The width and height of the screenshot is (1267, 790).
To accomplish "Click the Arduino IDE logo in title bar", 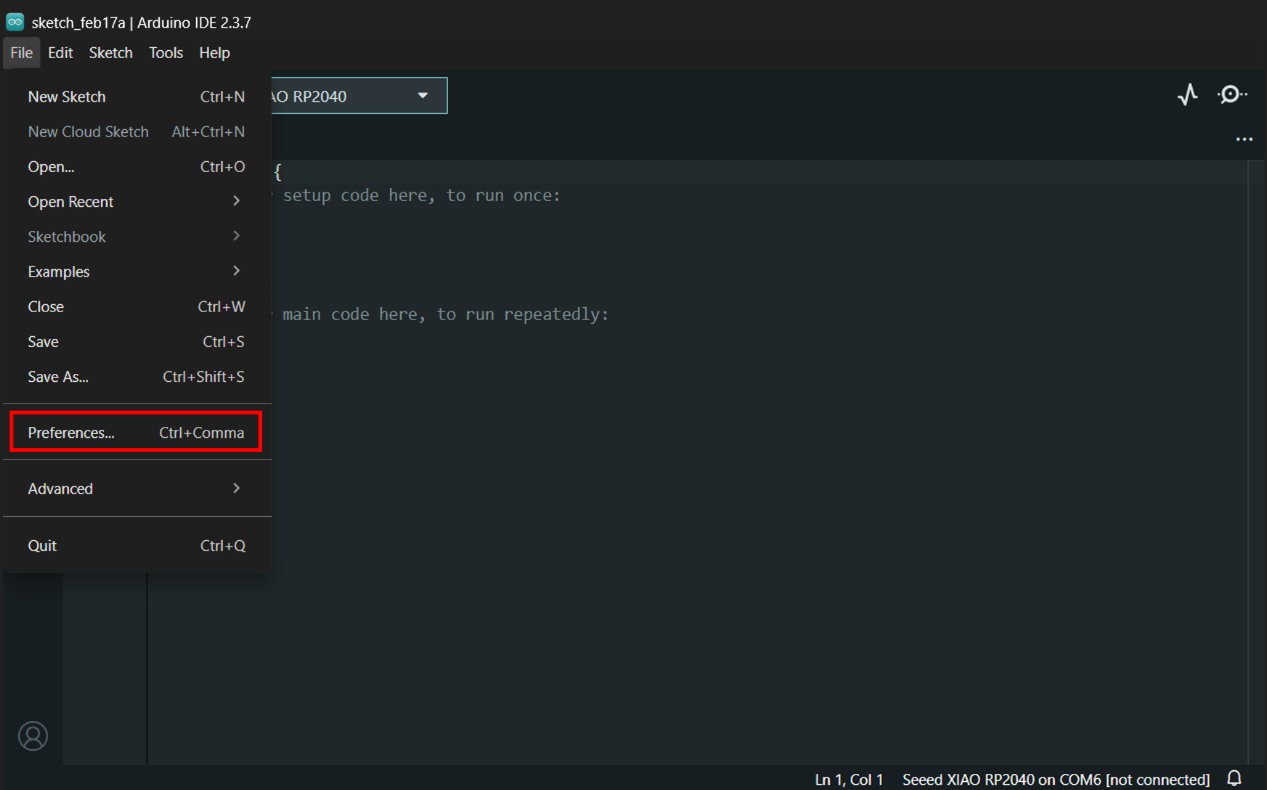I will pyautogui.click(x=14, y=22).
